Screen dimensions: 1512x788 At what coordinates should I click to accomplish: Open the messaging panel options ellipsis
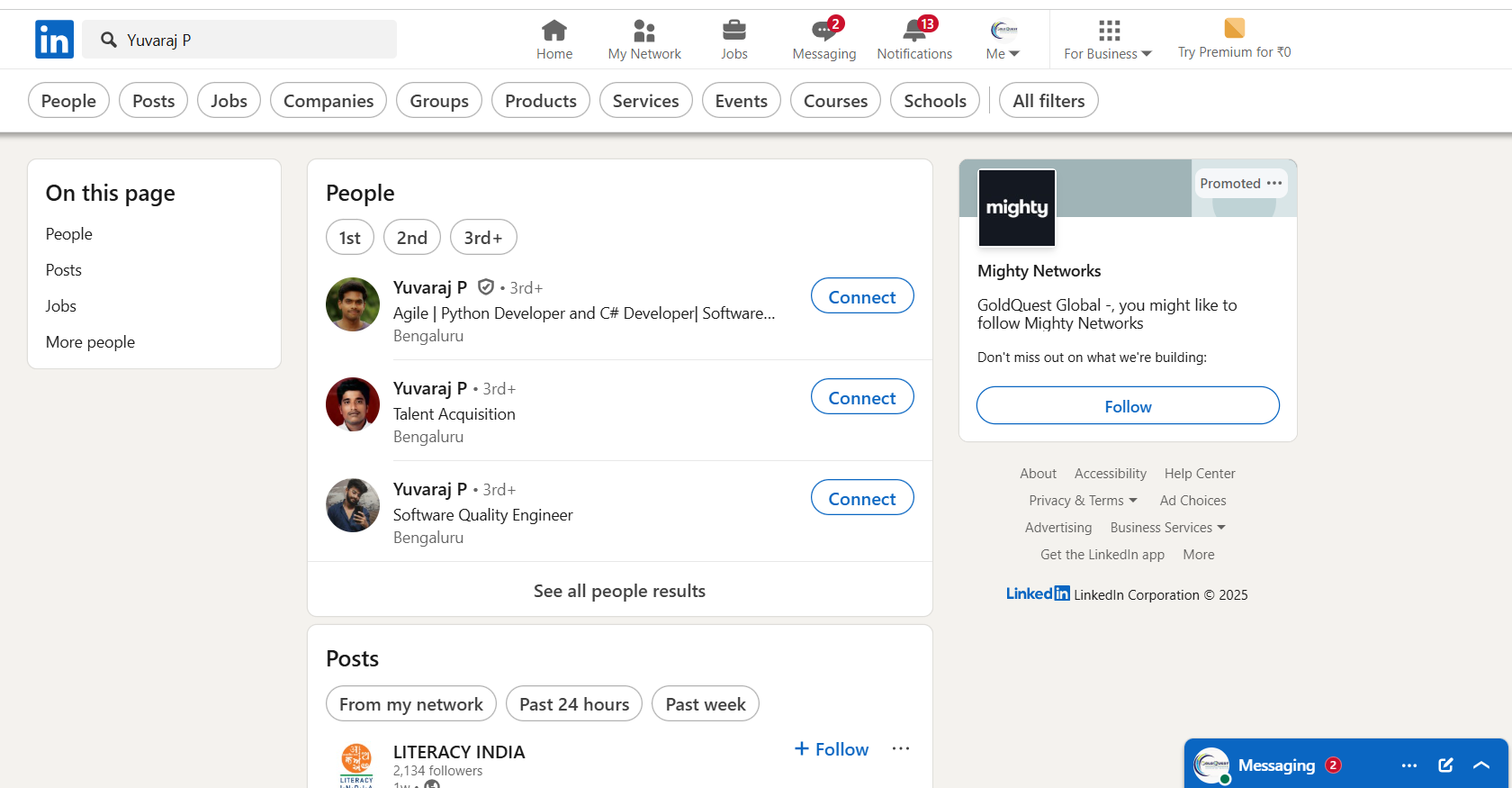1409,765
